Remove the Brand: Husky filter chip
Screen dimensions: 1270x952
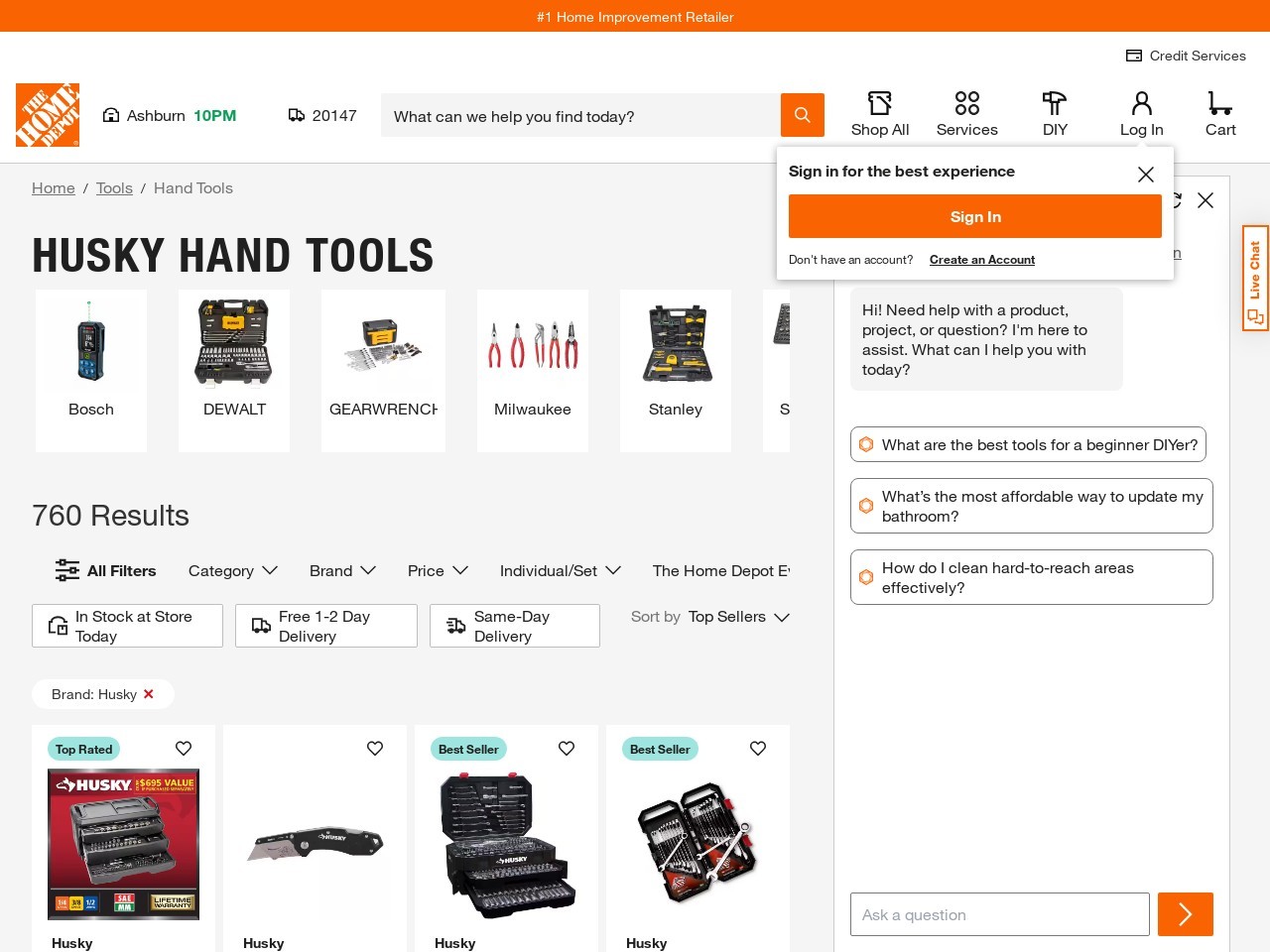click(149, 694)
